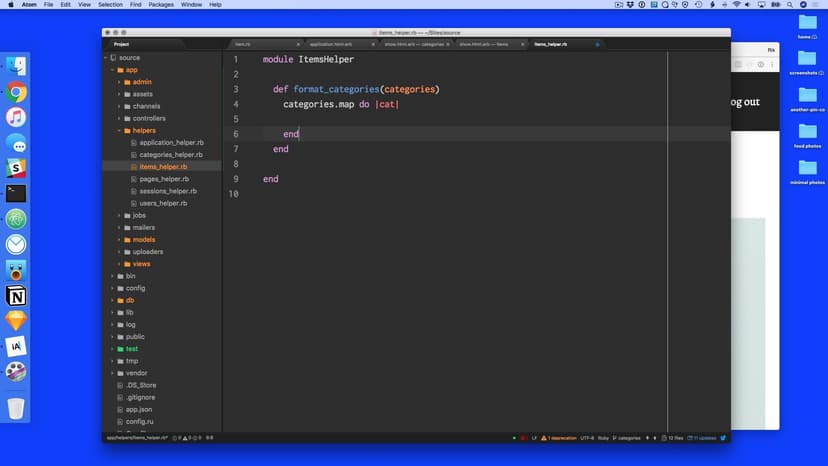The height and width of the screenshot is (466, 828).
Task: Click the Twitter bird icon in status bar
Action: (x=722, y=438)
